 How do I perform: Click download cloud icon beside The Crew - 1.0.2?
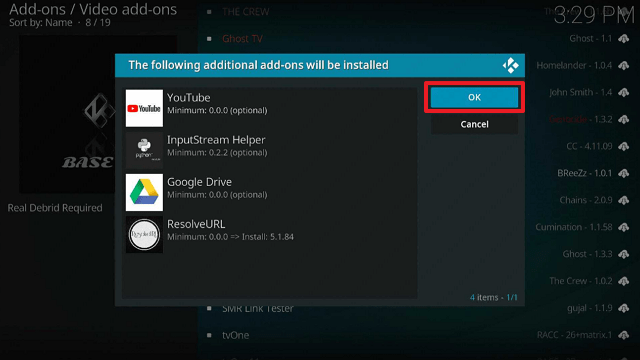point(623,281)
